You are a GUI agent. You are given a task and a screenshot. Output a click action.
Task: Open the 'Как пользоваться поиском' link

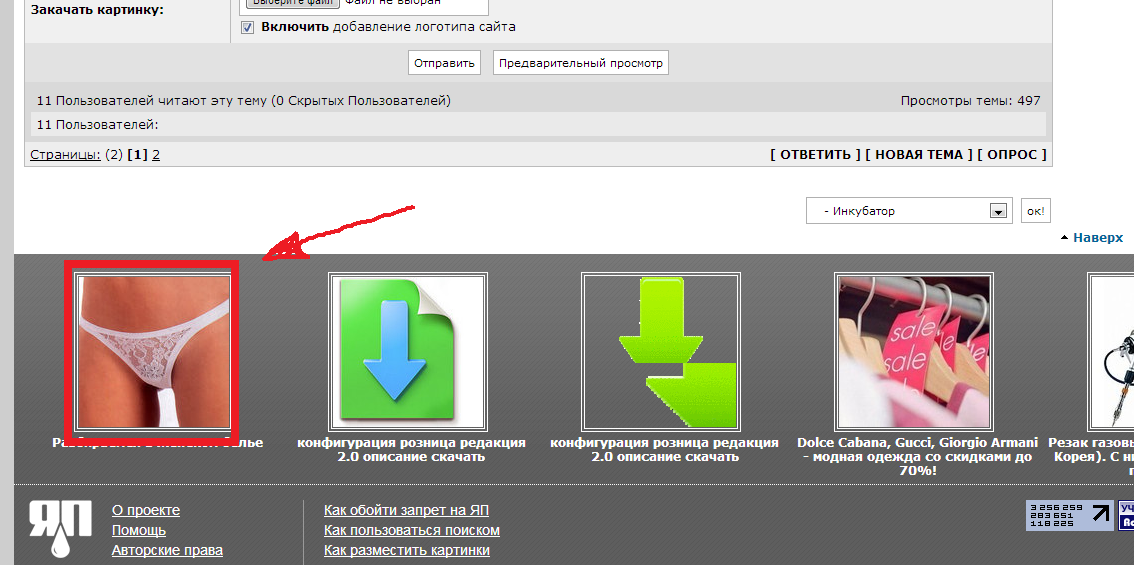click(412, 530)
